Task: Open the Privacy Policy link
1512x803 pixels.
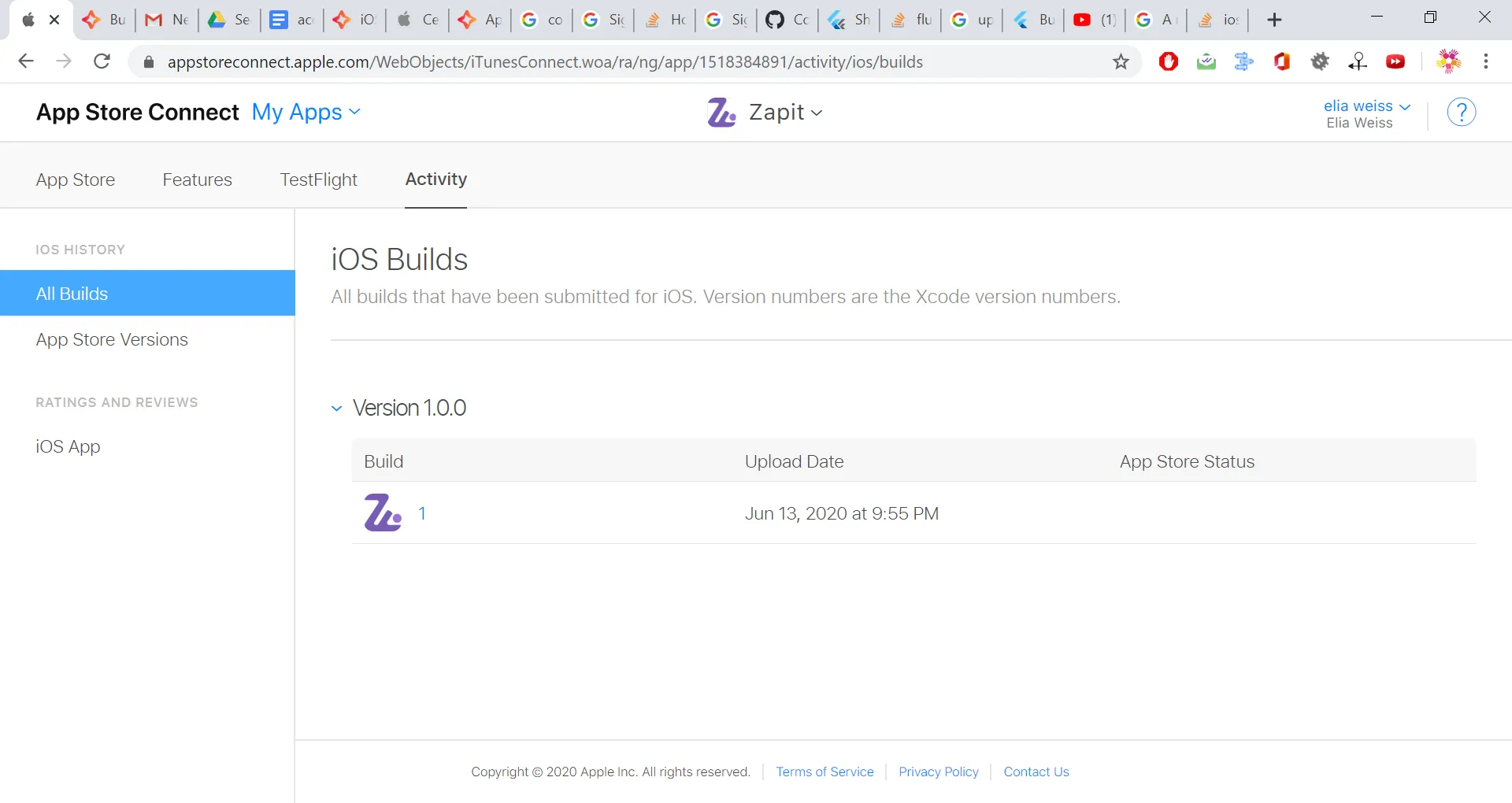Action: click(939, 772)
